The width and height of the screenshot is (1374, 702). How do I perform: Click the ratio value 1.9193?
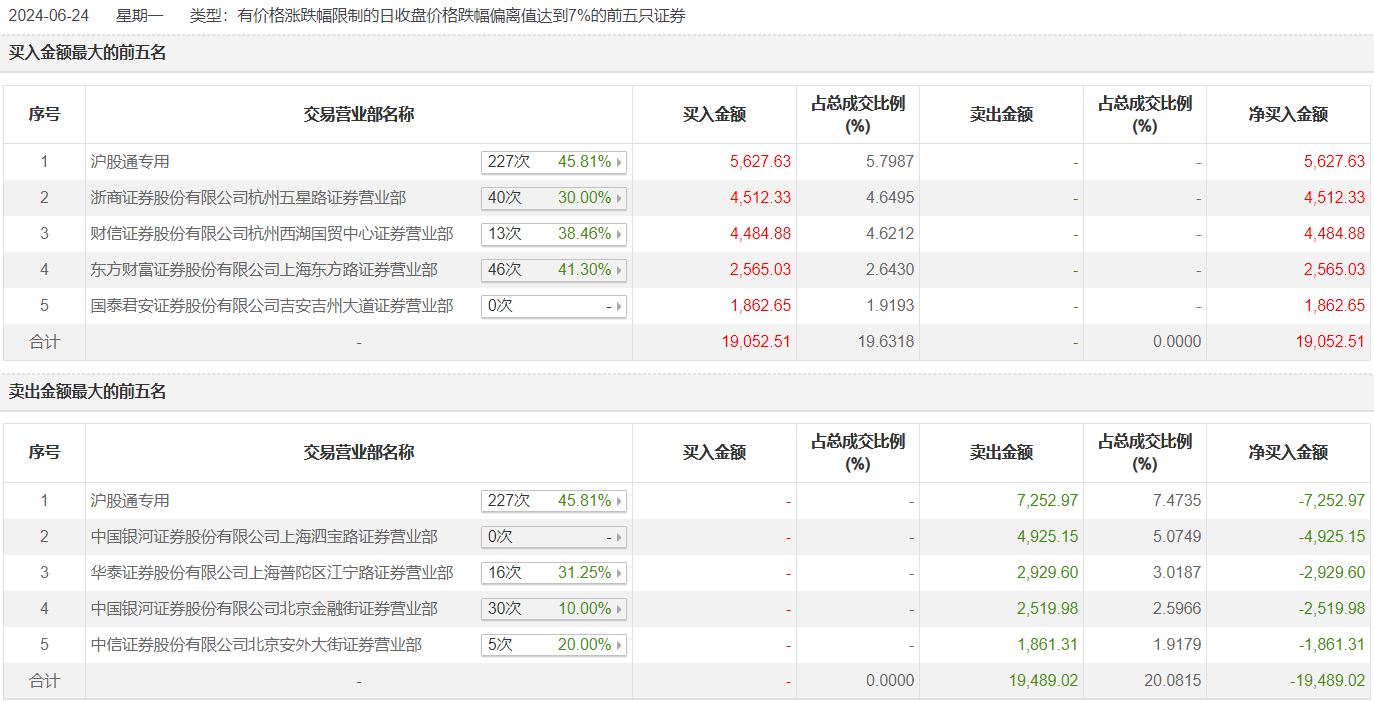(x=890, y=306)
